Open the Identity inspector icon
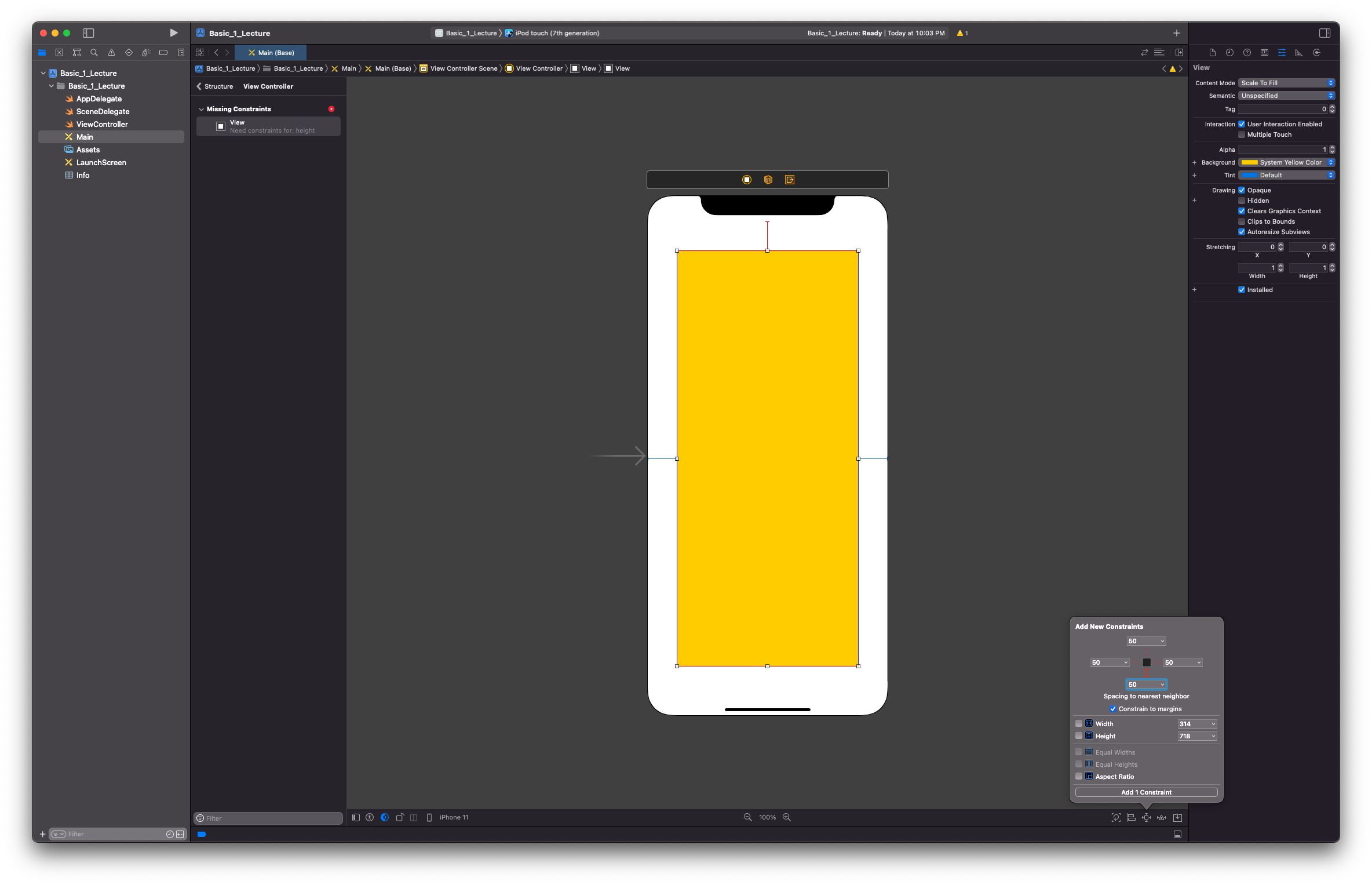1372x885 pixels. (x=1264, y=53)
